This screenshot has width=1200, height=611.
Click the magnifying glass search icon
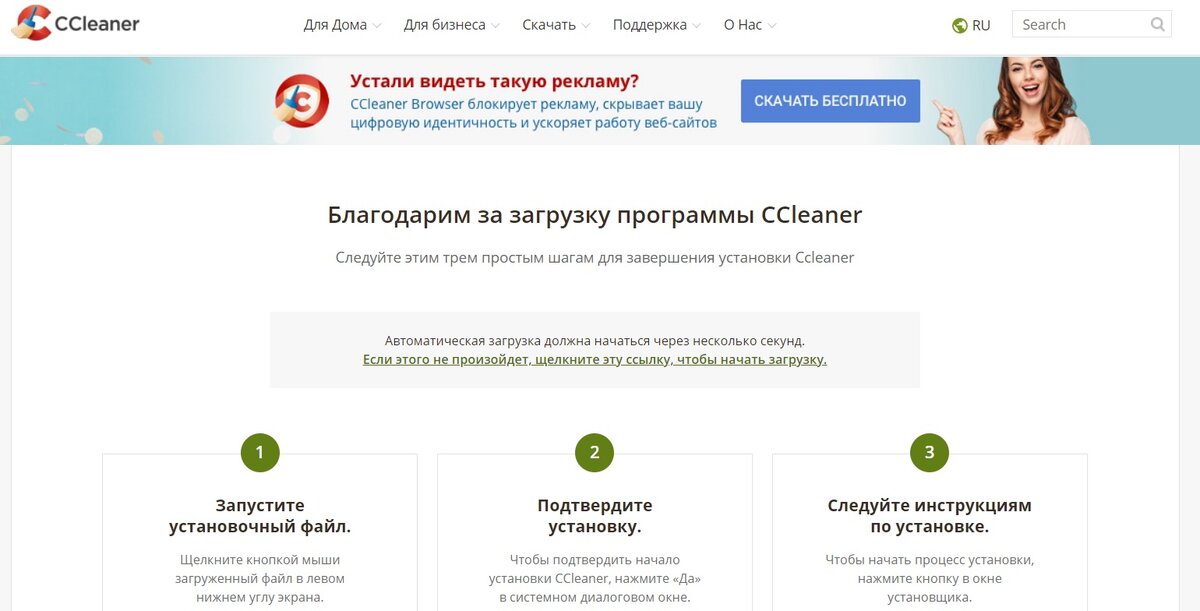coord(1157,23)
